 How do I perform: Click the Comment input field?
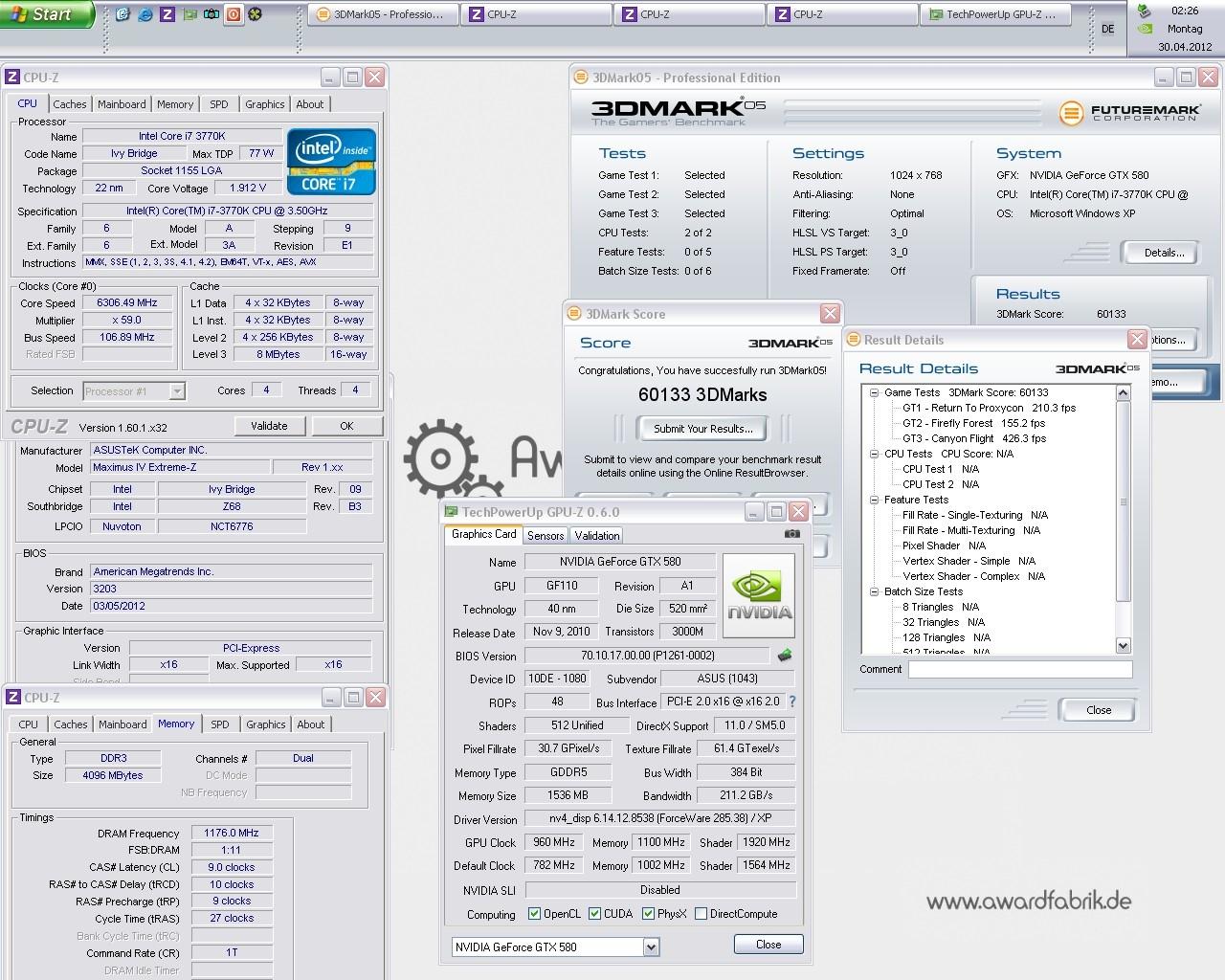pos(1020,670)
